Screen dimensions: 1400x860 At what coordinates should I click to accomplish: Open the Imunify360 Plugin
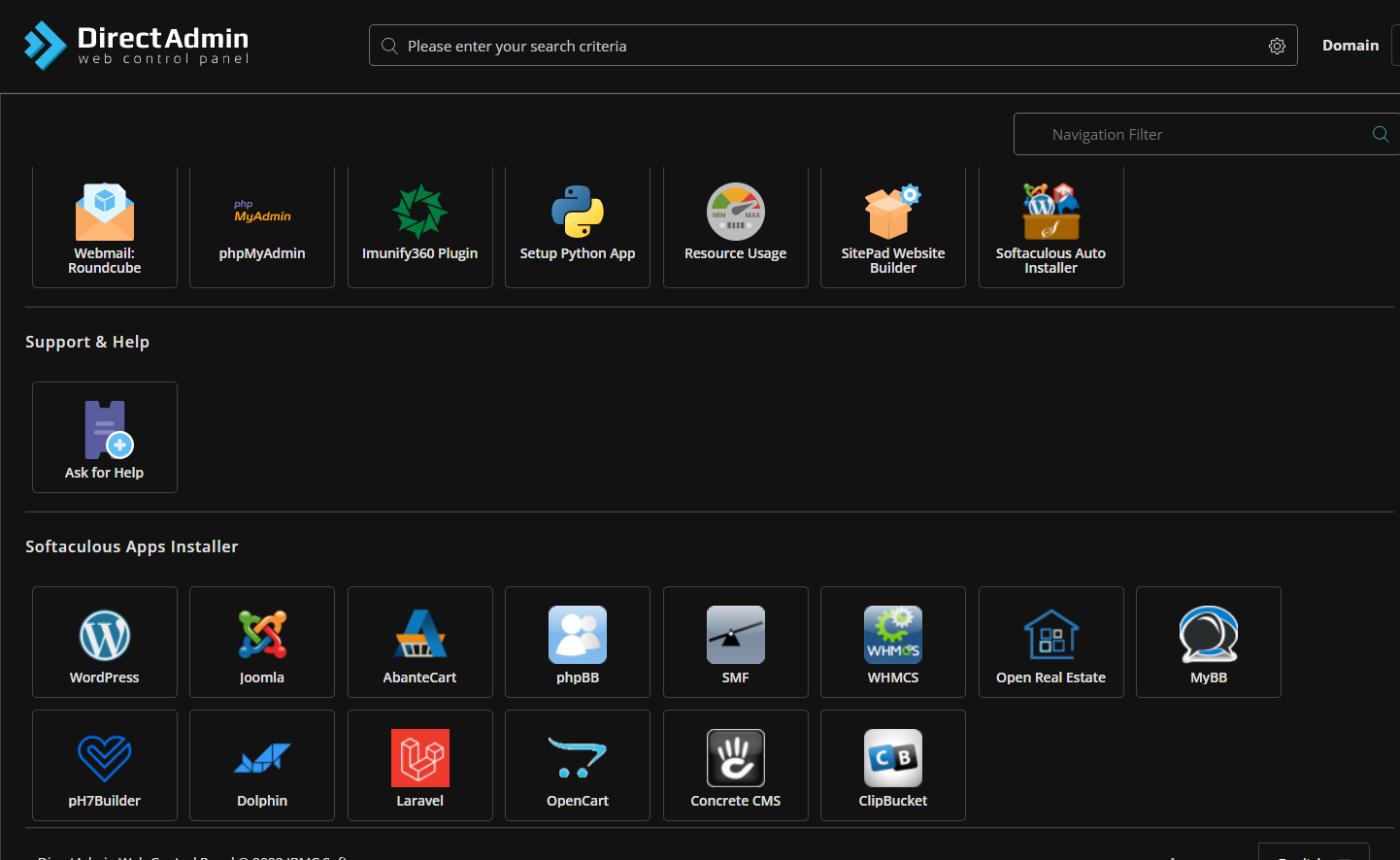[419, 227]
